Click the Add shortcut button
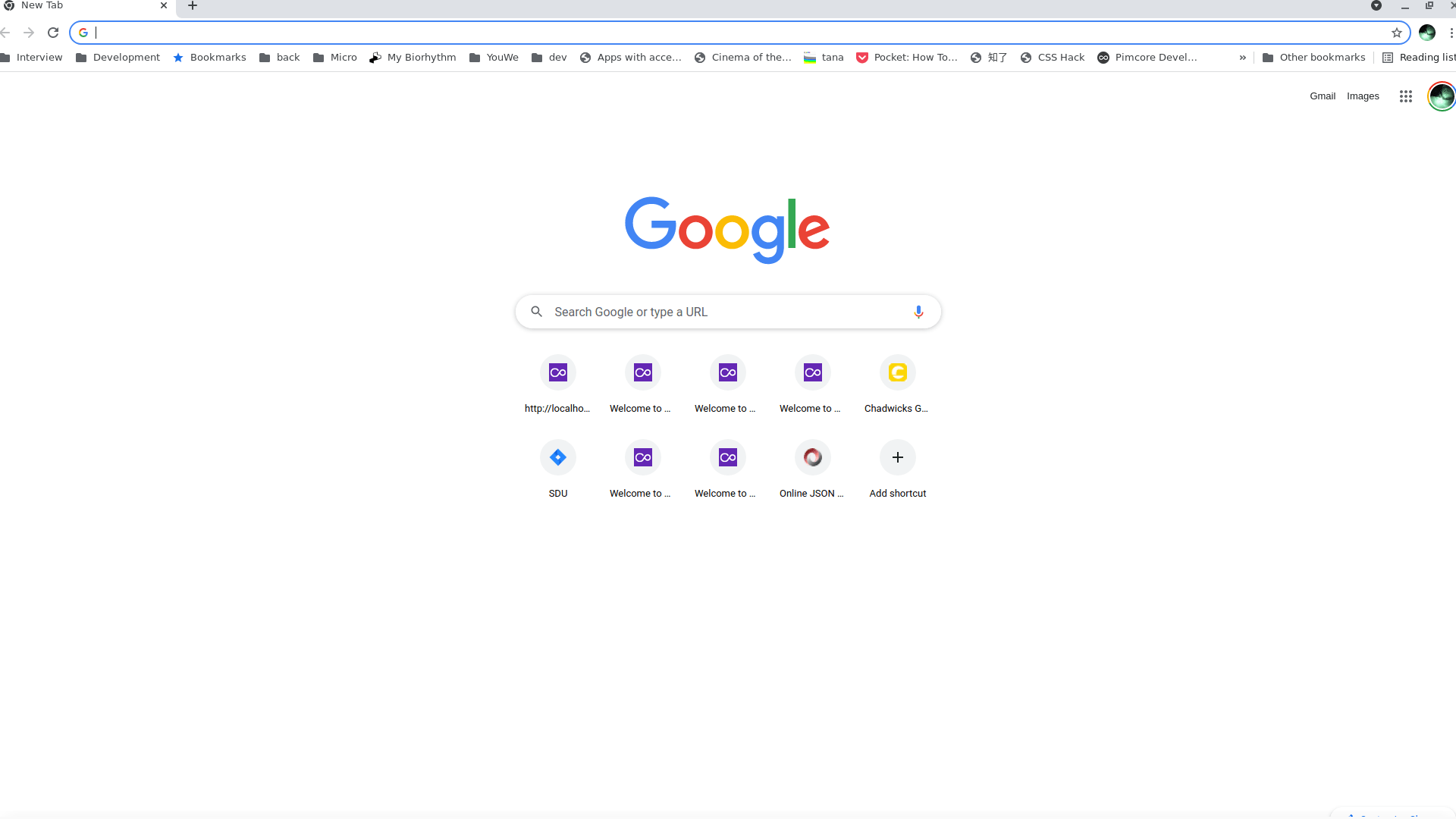The image size is (1456, 819). click(897, 457)
